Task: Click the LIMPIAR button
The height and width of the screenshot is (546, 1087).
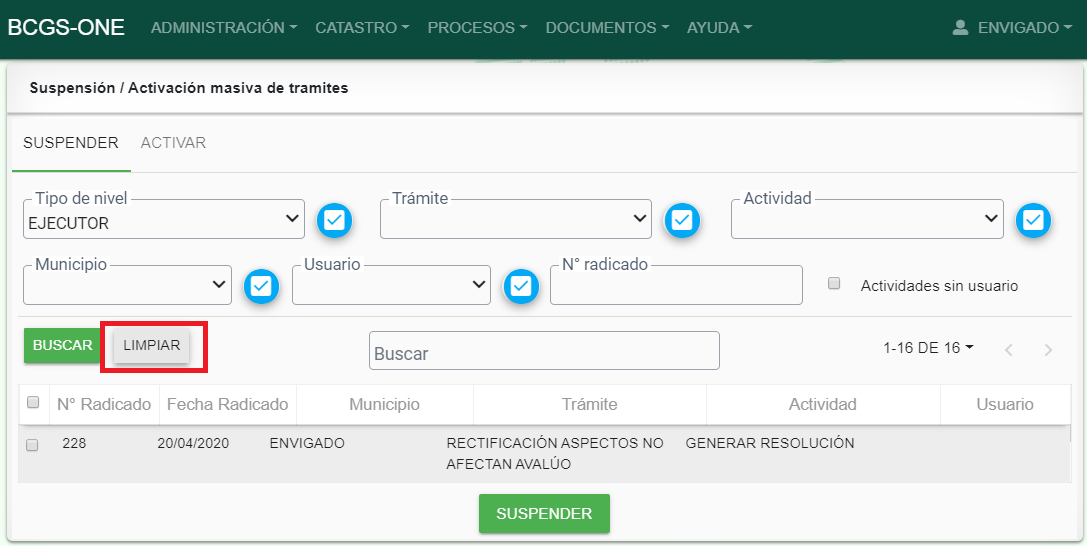Action: [151, 345]
